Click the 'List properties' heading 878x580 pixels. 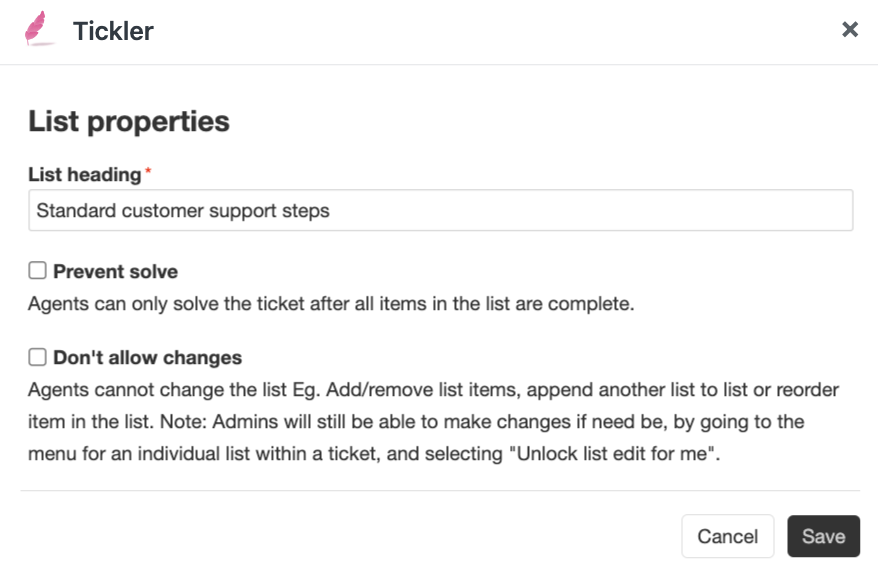(x=129, y=121)
